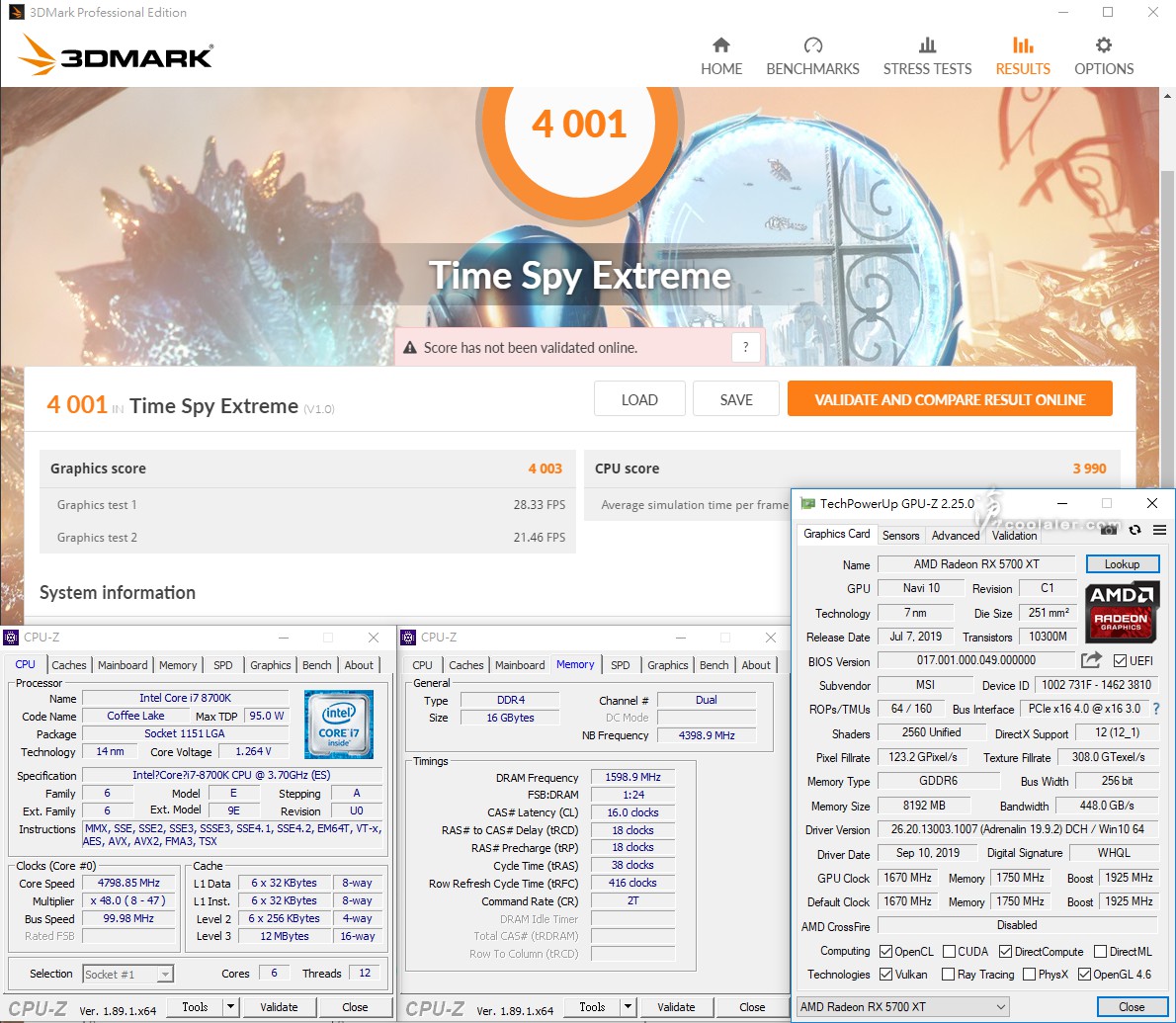
Task: Toggle the DirectCompute checkbox
Action: pos(1006,951)
